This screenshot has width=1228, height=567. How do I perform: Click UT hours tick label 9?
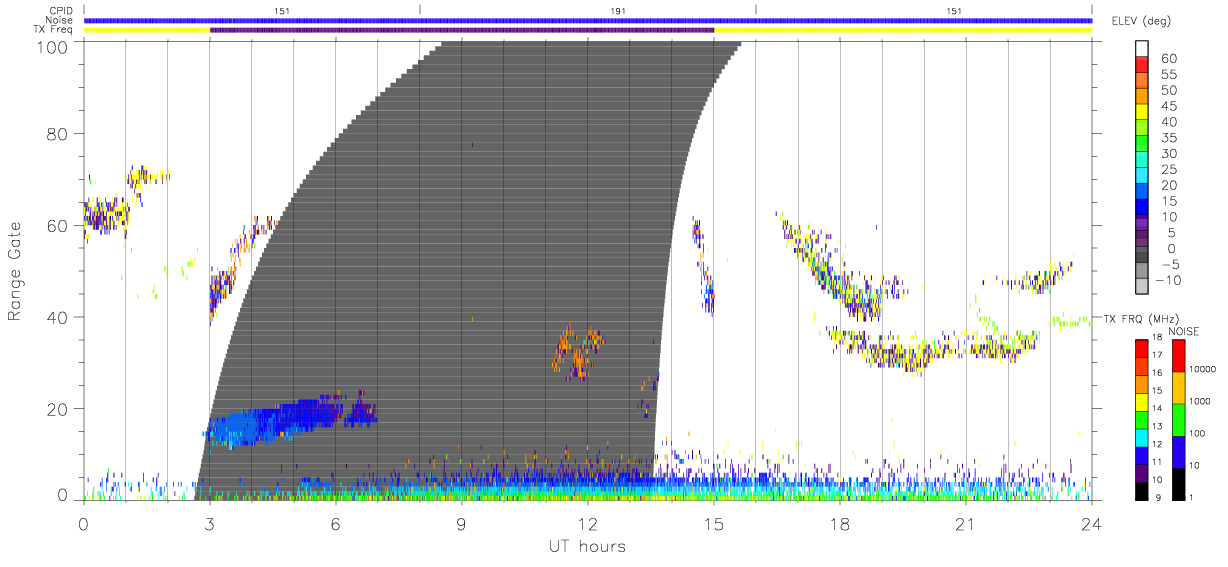coord(461,525)
